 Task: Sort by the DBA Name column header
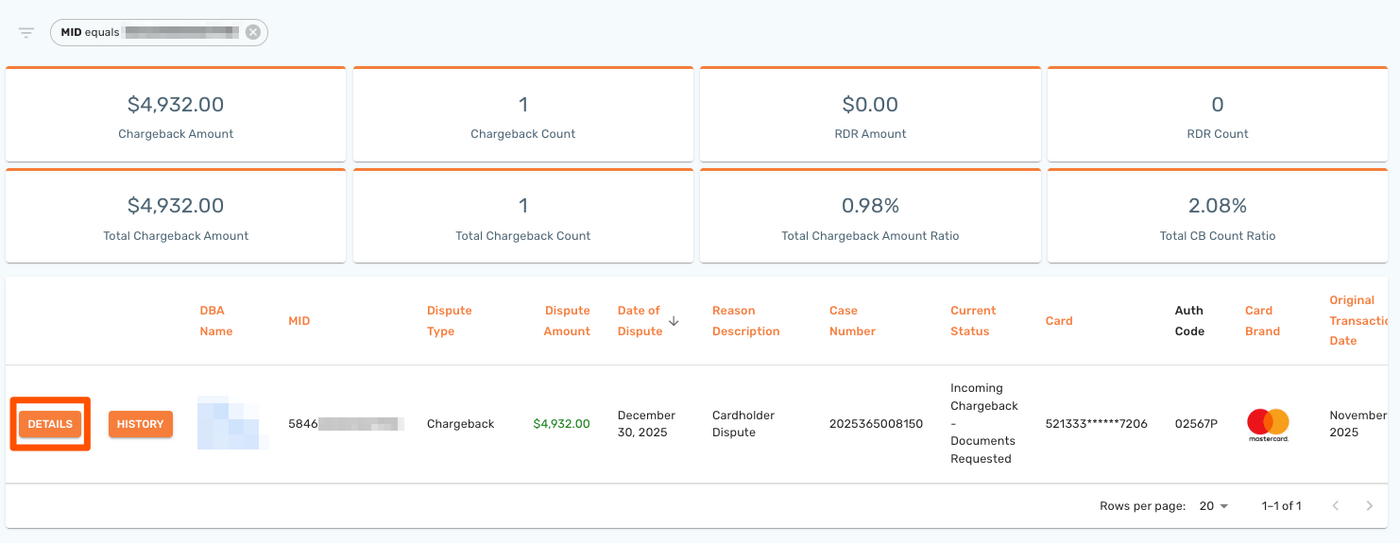click(x=216, y=321)
